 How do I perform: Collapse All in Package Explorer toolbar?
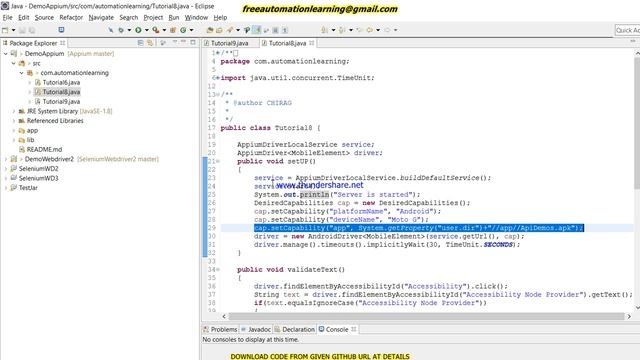(x=140, y=43)
